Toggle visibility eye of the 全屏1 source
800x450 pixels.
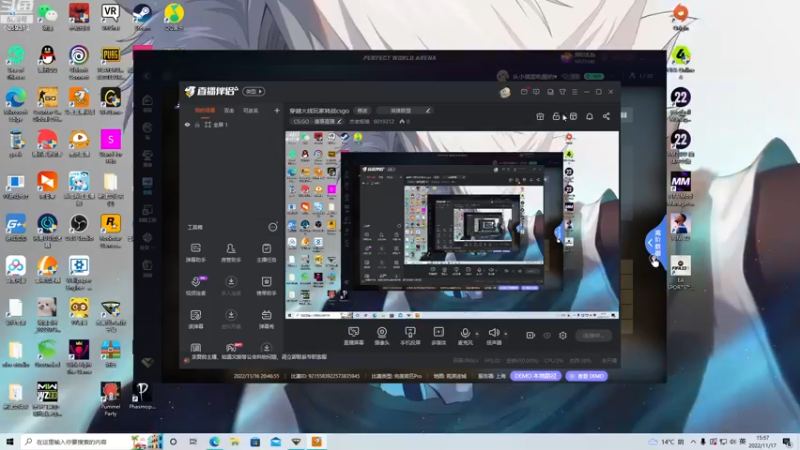187,124
